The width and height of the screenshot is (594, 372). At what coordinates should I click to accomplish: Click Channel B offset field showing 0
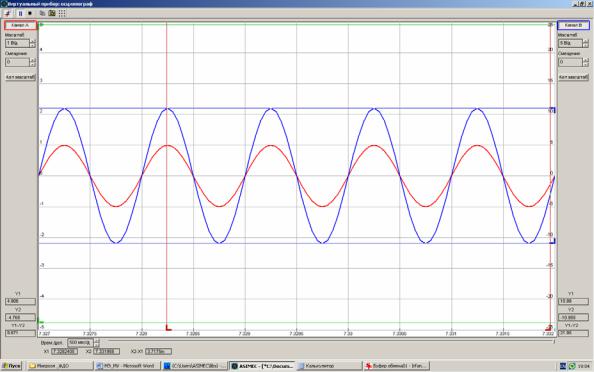click(570, 62)
